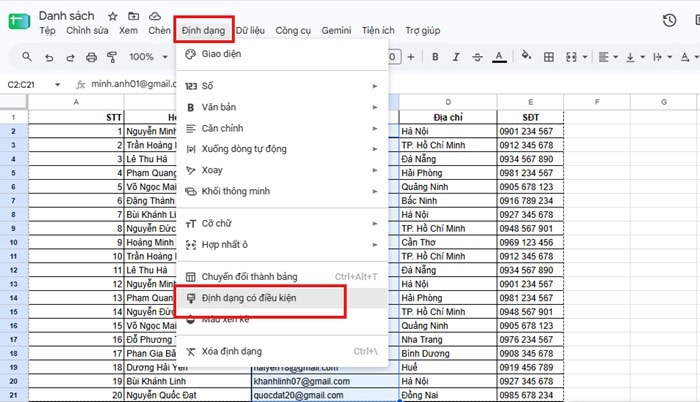Expand the Văn bản submenu
This screenshot has height=402, width=700.
pyautogui.click(x=282, y=107)
